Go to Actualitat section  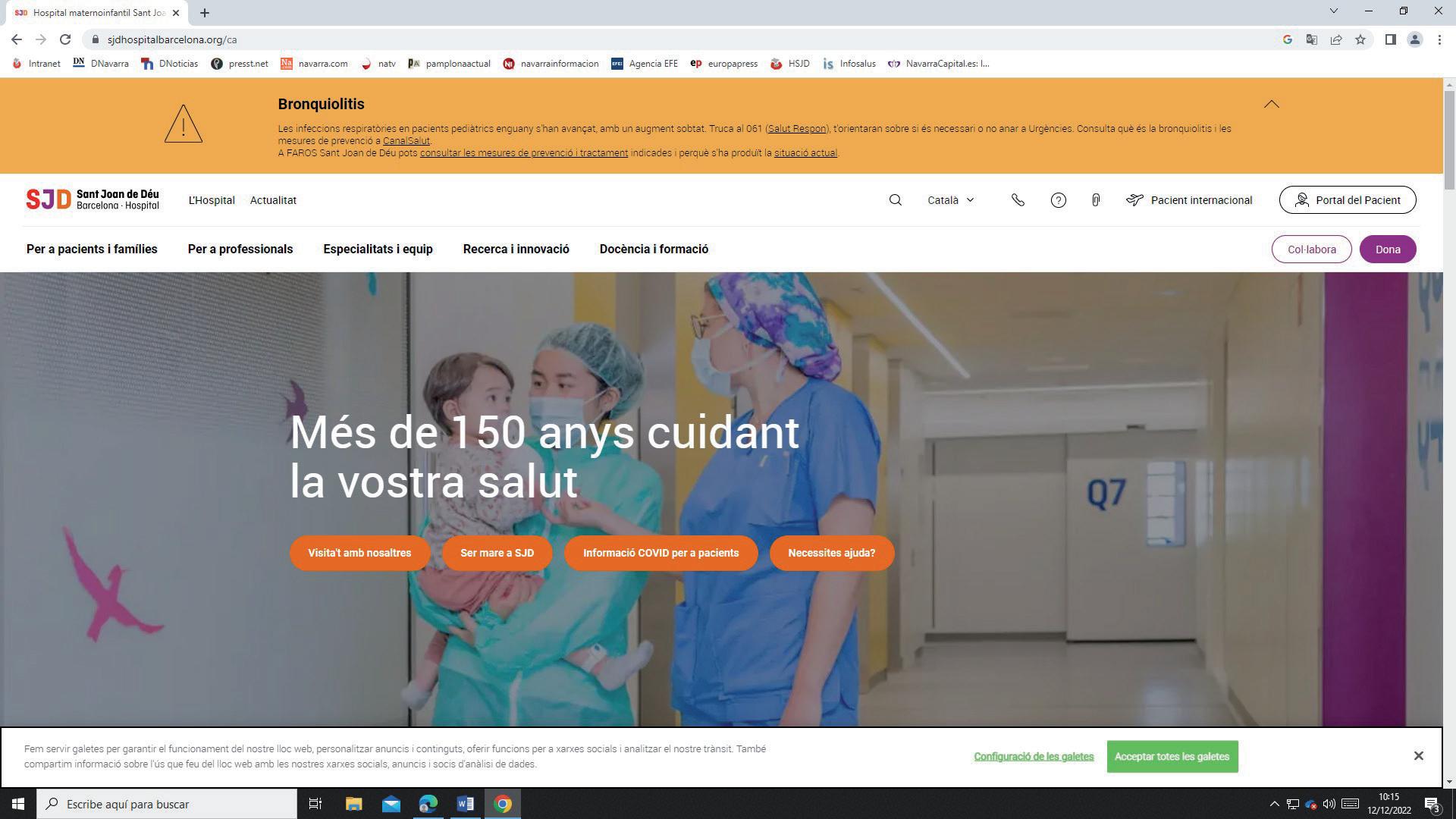[273, 200]
